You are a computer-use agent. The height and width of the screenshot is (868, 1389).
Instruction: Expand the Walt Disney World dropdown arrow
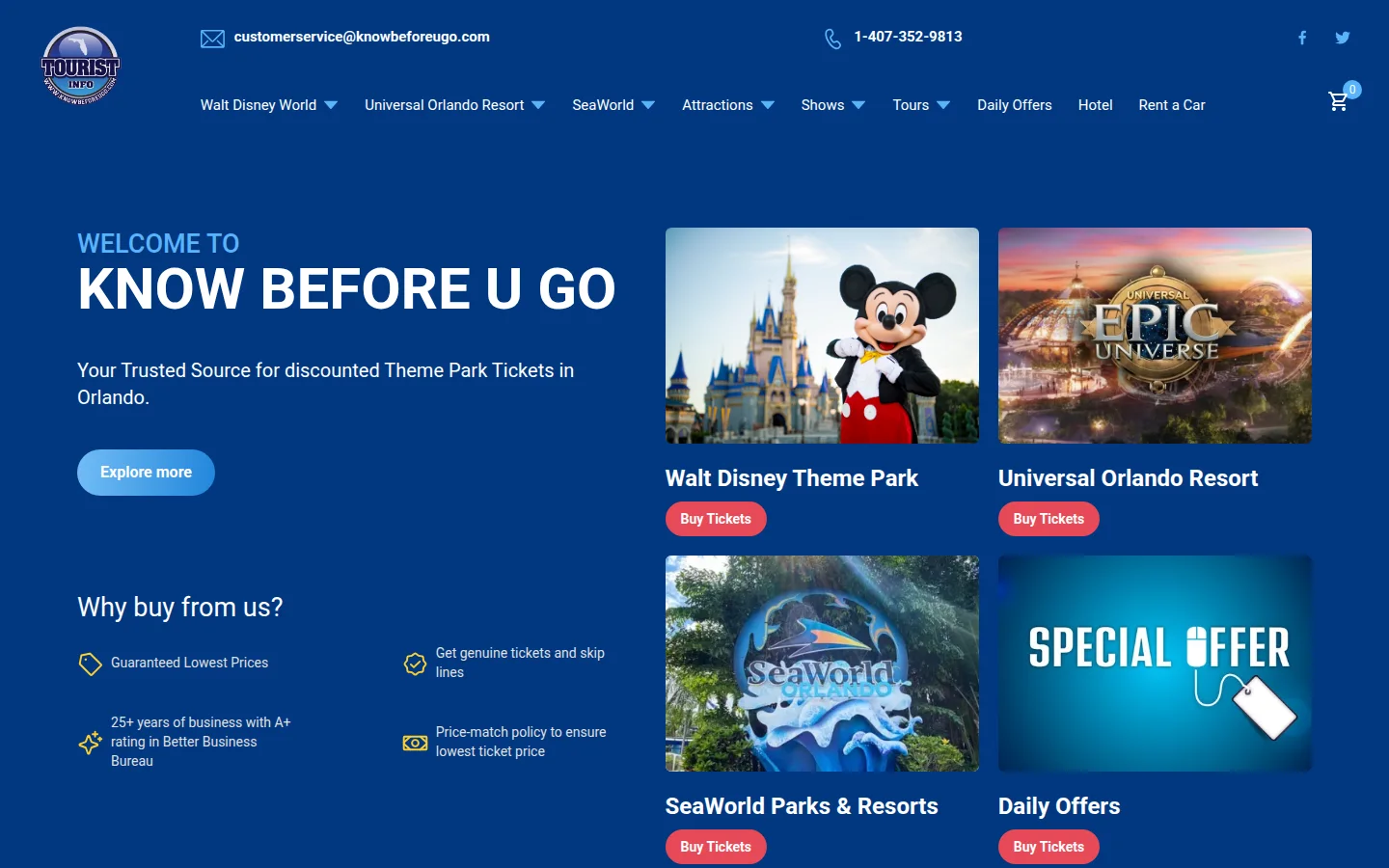pyautogui.click(x=331, y=105)
